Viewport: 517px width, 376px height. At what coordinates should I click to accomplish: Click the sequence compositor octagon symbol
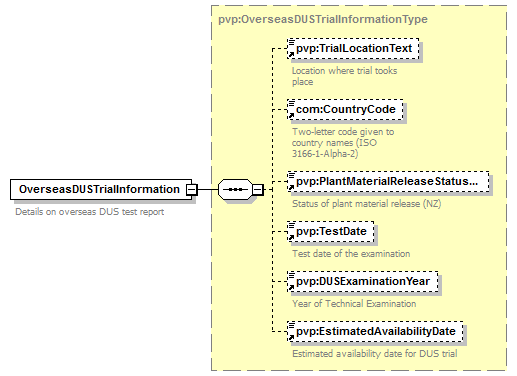click(x=236, y=189)
